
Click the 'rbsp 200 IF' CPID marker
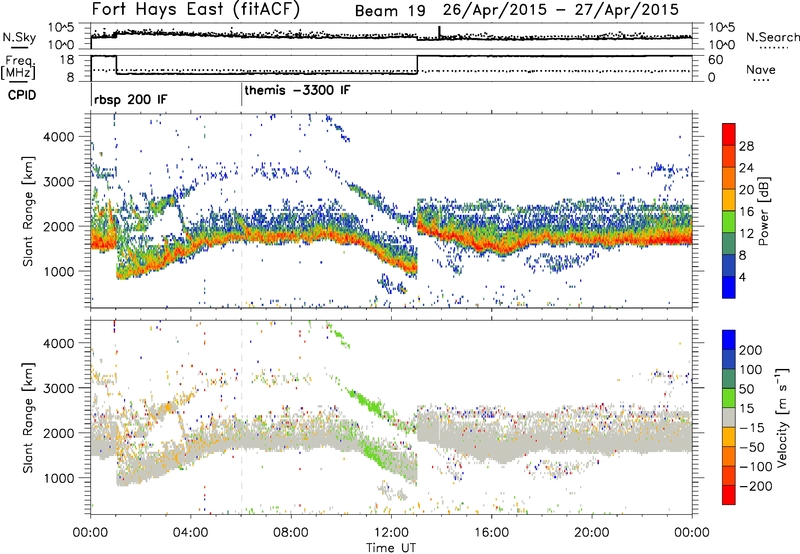(130, 99)
